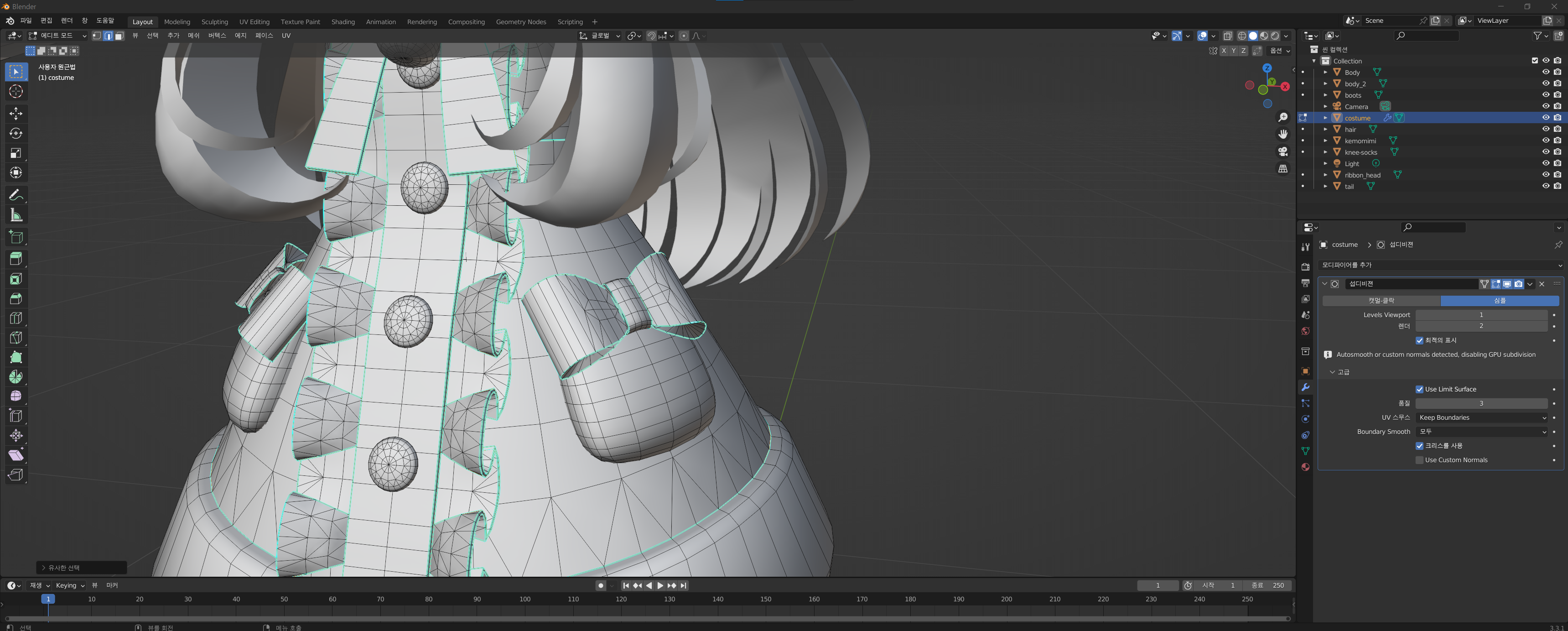Open the UV Smooth Keep Boundaries dropdown
Image resolution: width=1568 pixels, height=631 pixels.
tap(1481, 417)
